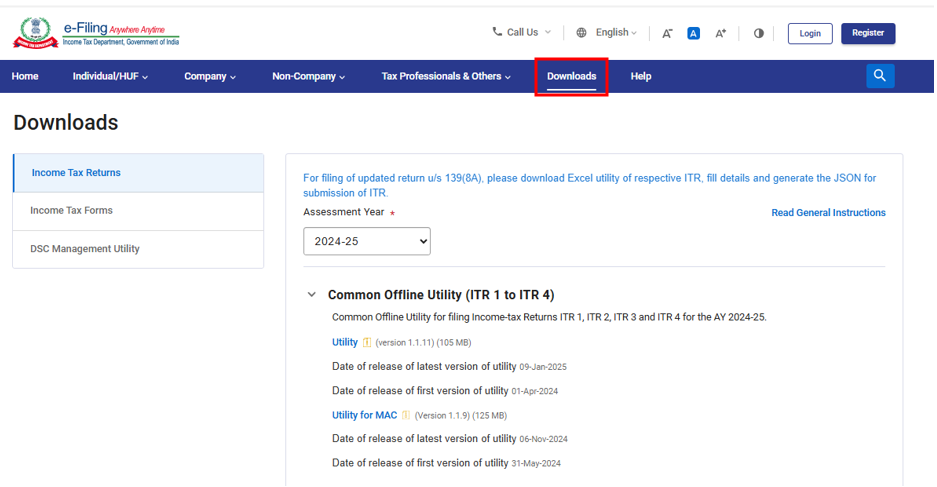Click the zip file icon beside Utility
Viewport: 937px width, 487px height.
click(x=367, y=343)
